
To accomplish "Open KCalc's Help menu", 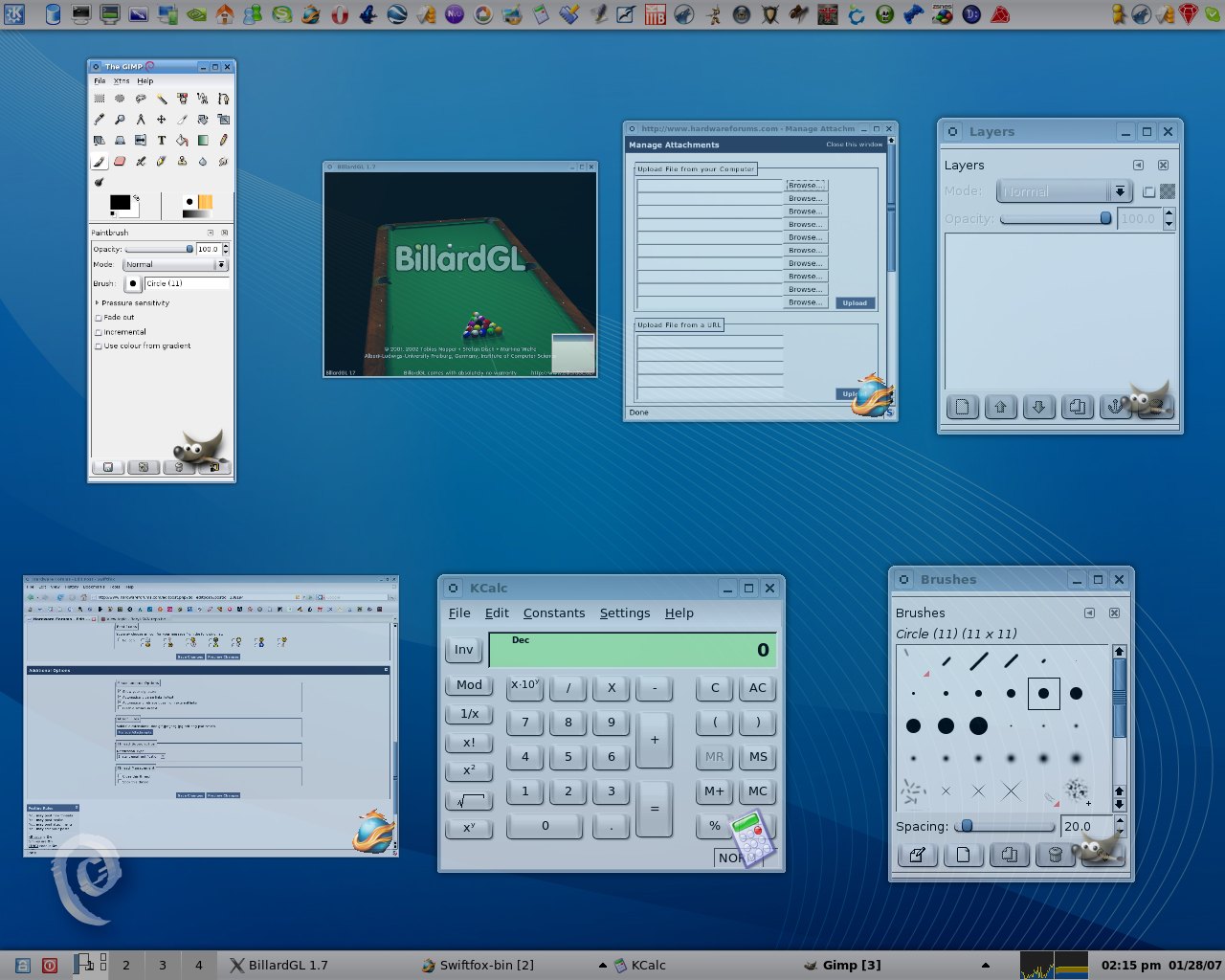I will point(679,612).
